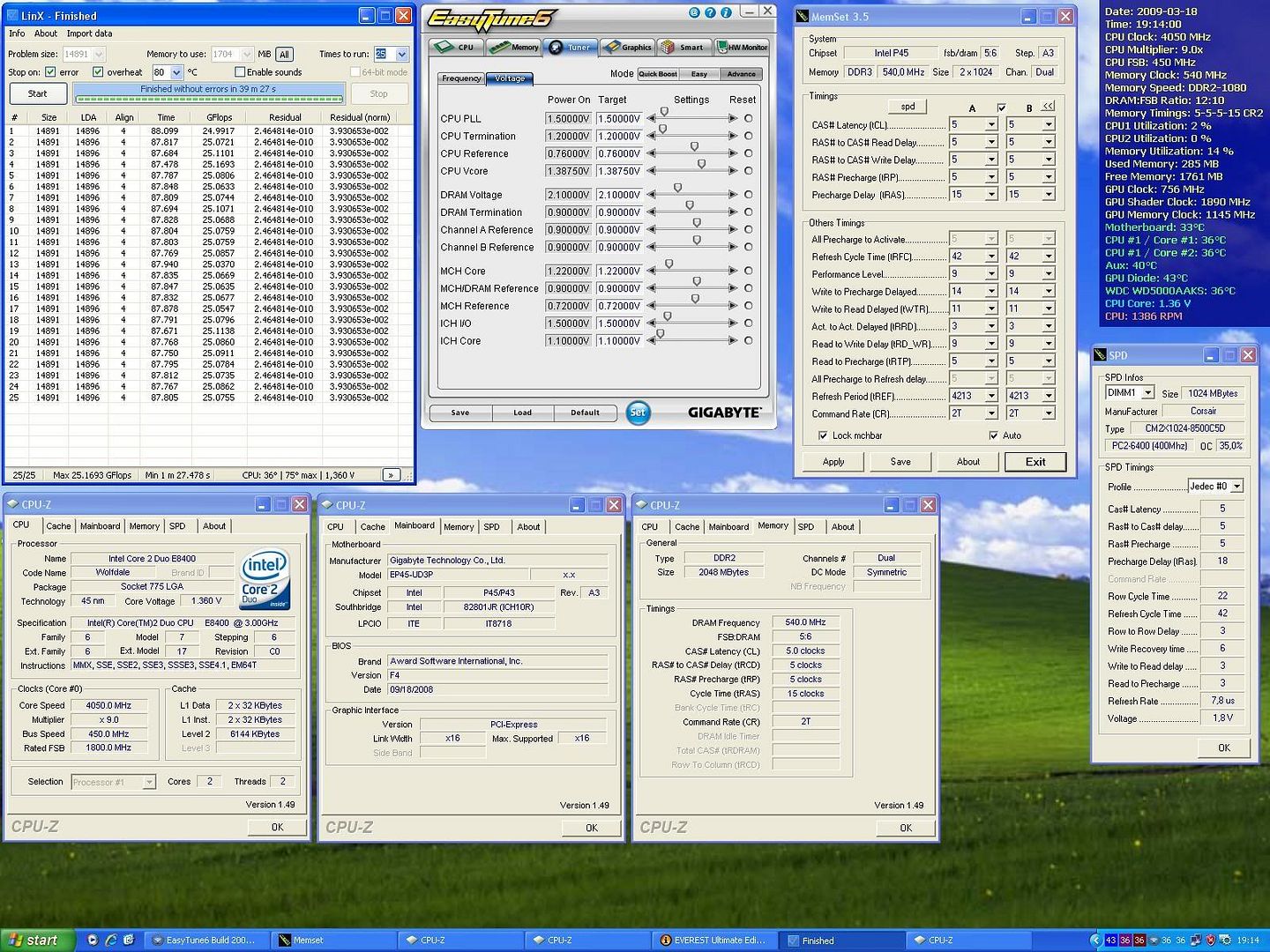Screen dimensions: 1270x952
Task: Select the Reset radio for MCH Core
Action: tap(748, 271)
